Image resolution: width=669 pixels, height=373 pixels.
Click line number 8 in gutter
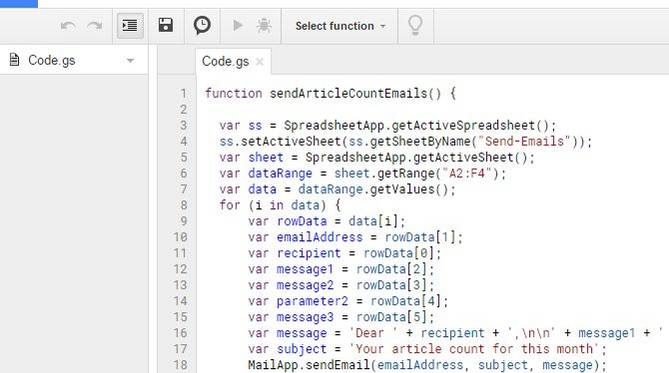click(183, 205)
